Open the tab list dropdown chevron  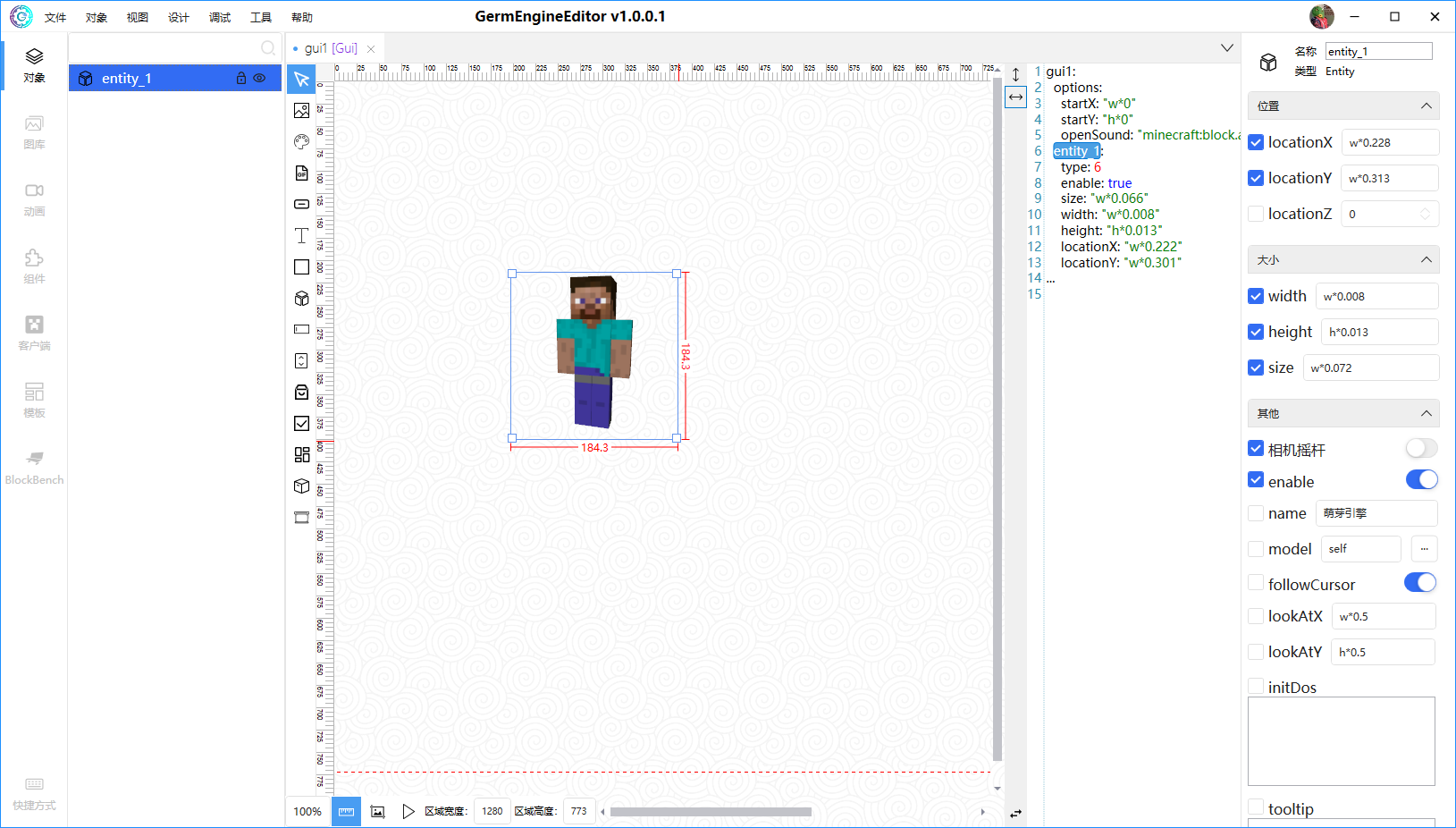1227,48
